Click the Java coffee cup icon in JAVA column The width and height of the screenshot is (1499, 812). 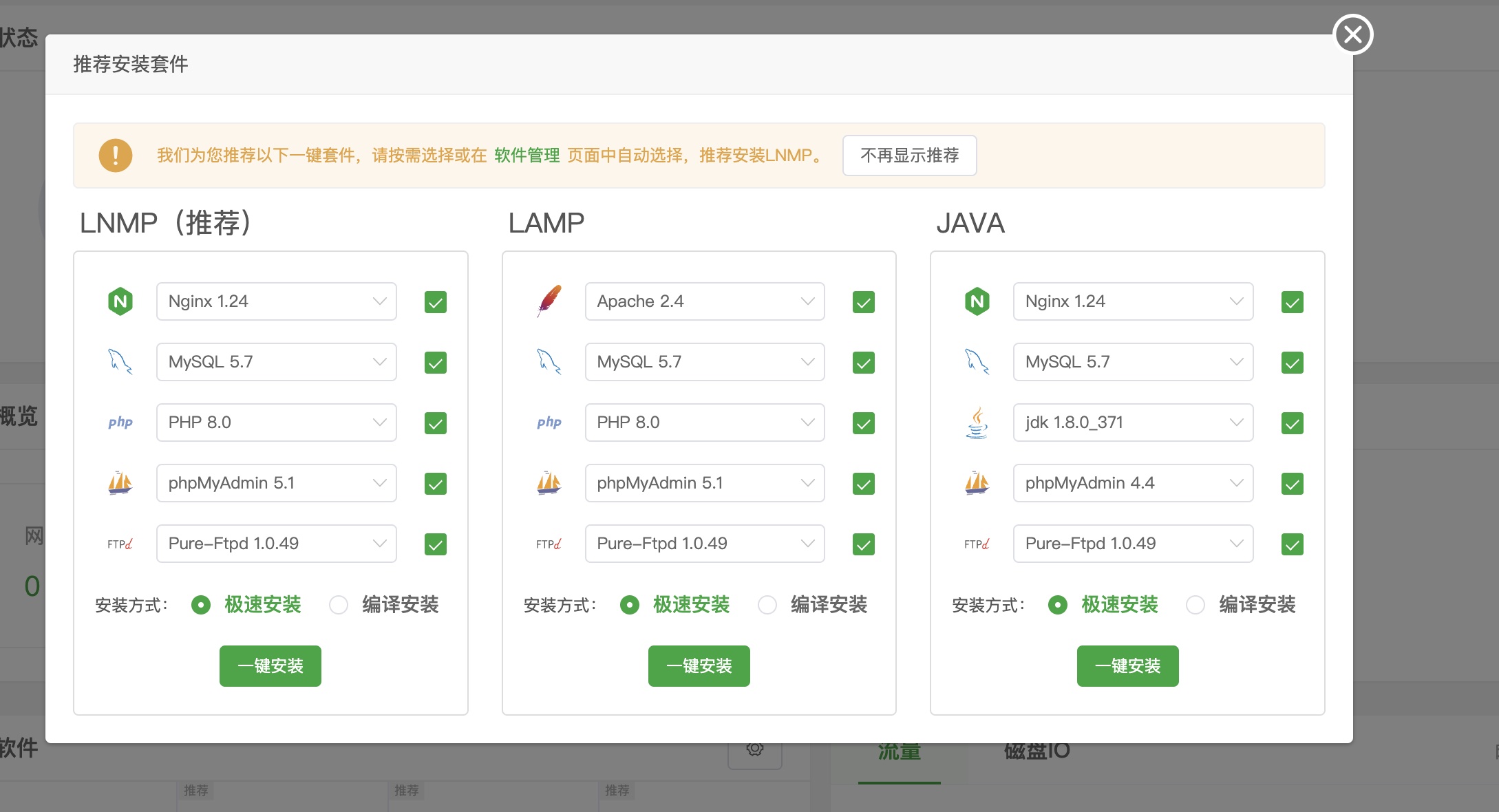977,422
